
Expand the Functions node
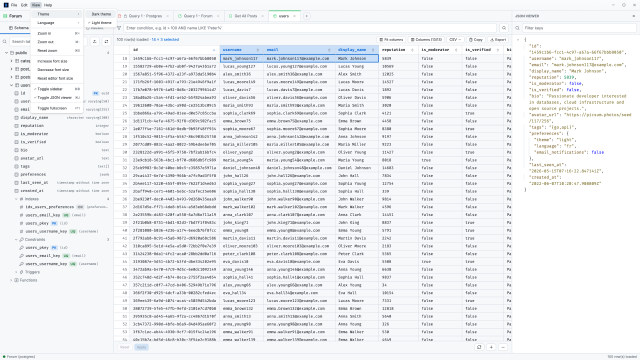[11, 280]
